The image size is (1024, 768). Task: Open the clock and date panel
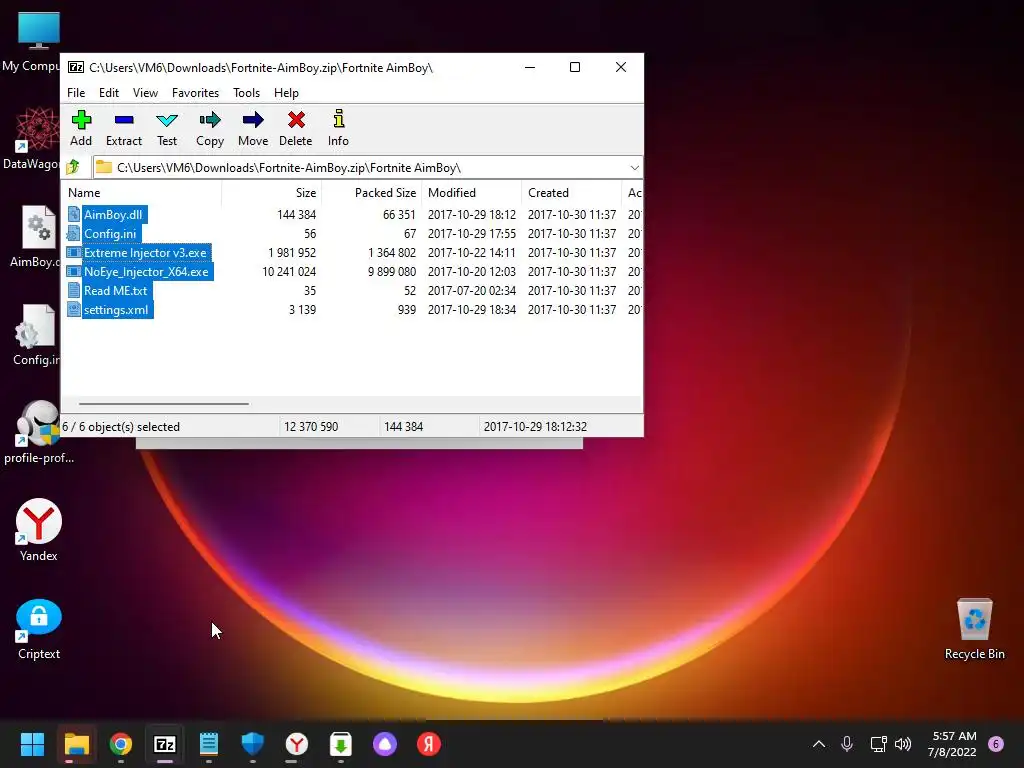coord(952,744)
